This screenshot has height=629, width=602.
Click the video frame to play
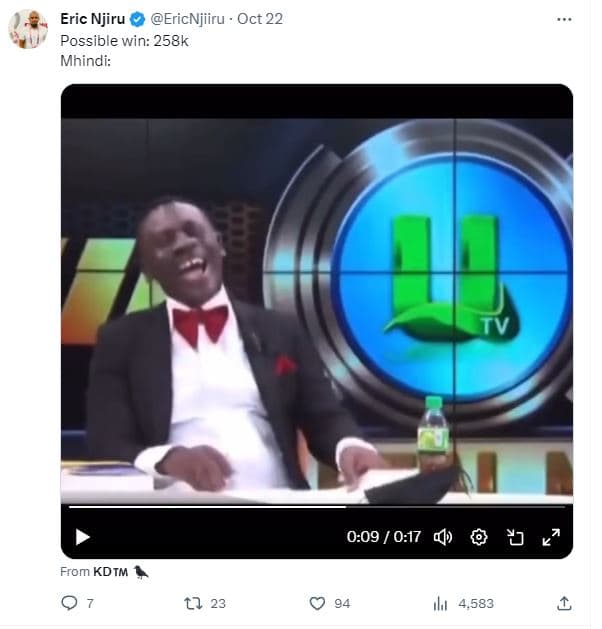pyautogui.click(x=316, y=300)
